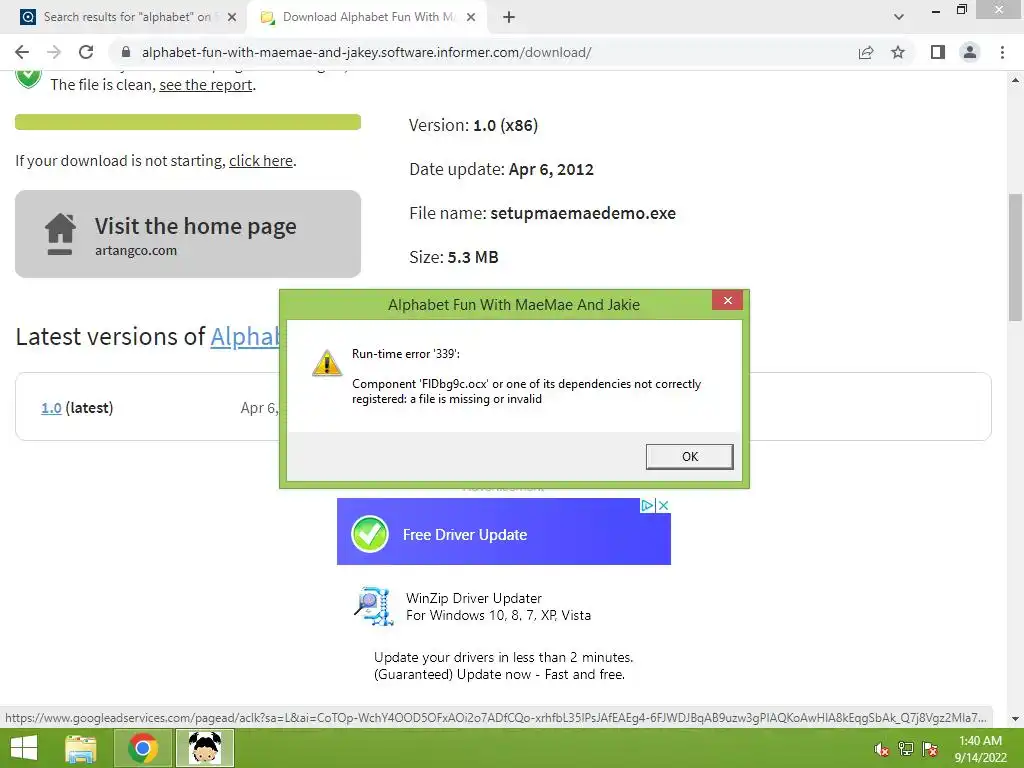Click the 'Update your drivers' ad text
Image resolution: width=1024 pixels, height=768 pixels.
click(504, 666)
